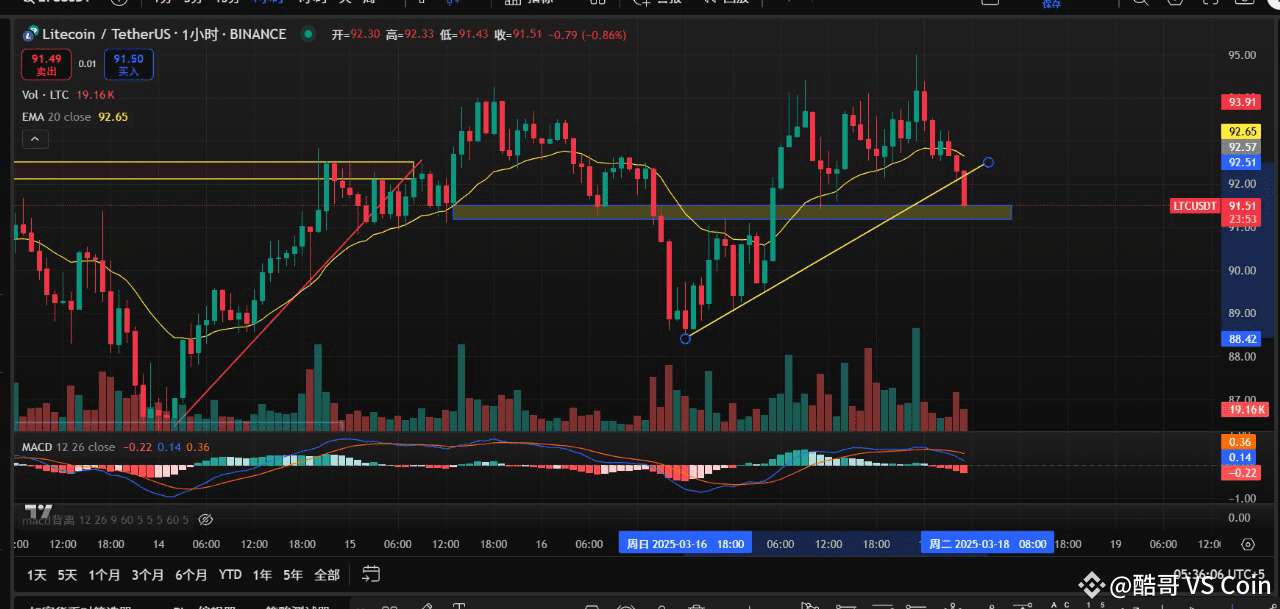Viewport: 1280px width, 609px height.
Task: Click the Litecoin coin logo icon
Action: click(30, 34)
